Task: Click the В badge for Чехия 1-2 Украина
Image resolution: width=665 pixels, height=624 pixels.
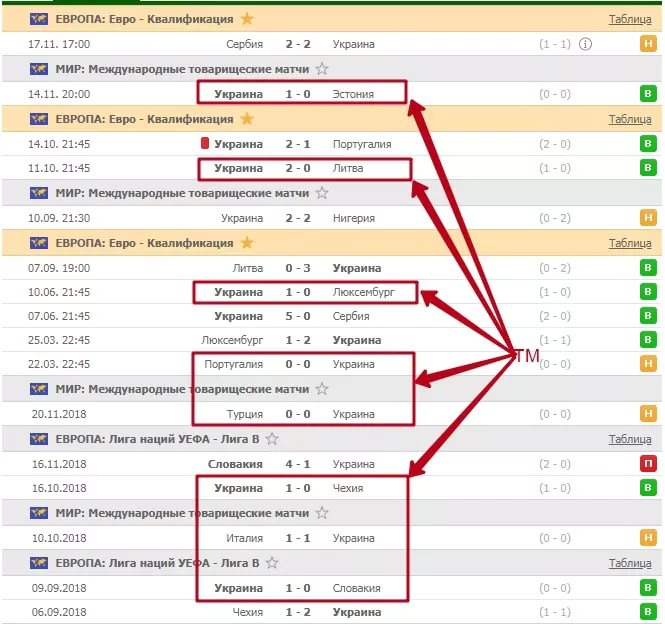Action: click(648, 612)
